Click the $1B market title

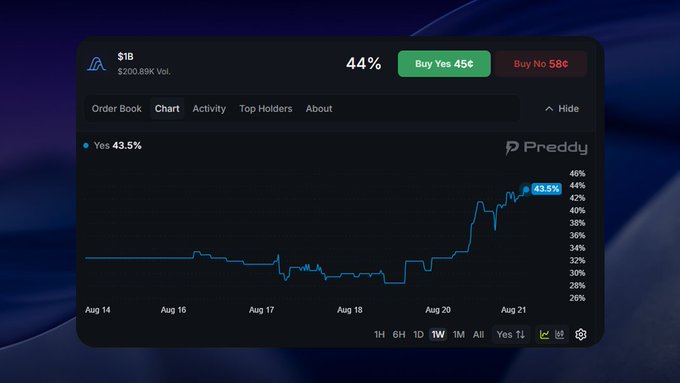[x=125, y=56]
